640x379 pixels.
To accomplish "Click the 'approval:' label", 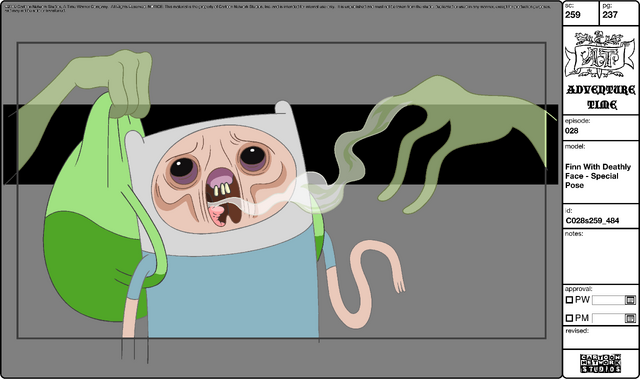I will click(578, 289).
